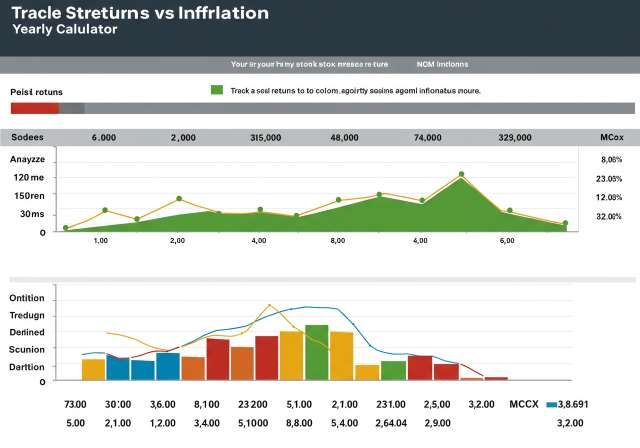Select the green bar in bar chart
Screen dimensions: 640x448
(317, 352)
